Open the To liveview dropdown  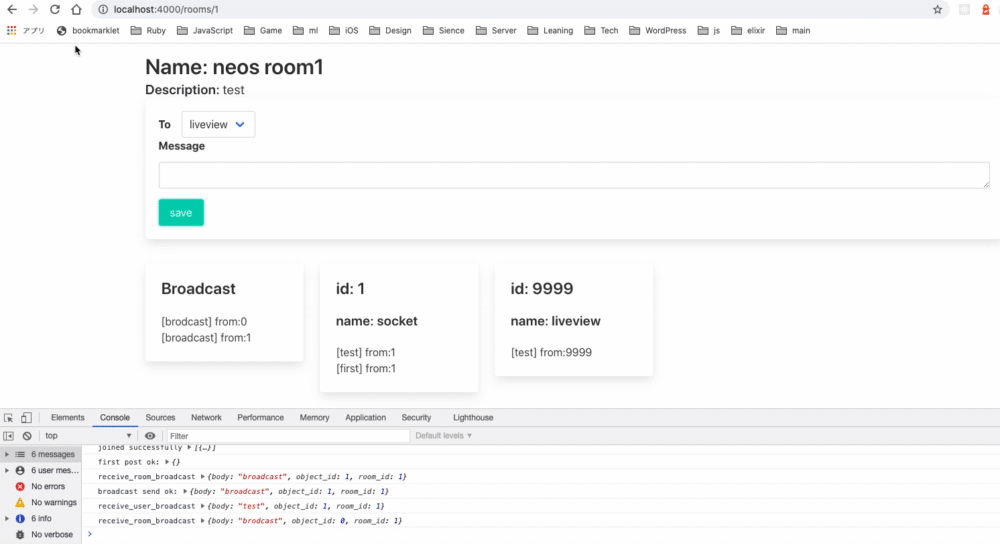point(218,124)
